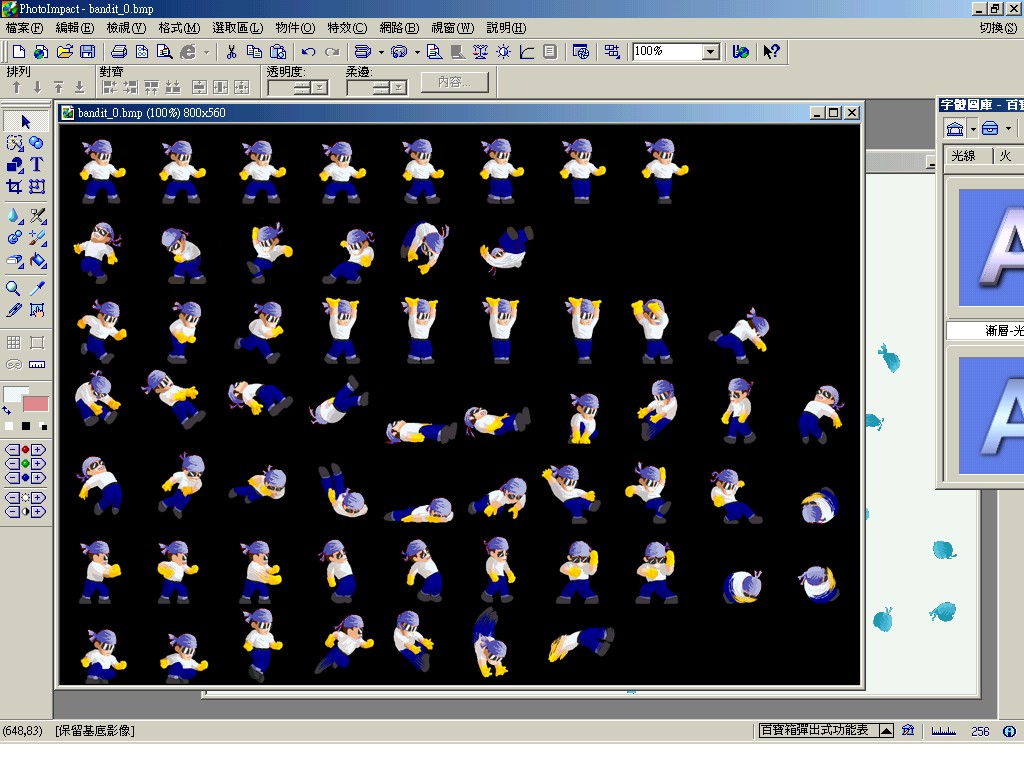
Task: Increase red color channel
Action: pos(38,449)
